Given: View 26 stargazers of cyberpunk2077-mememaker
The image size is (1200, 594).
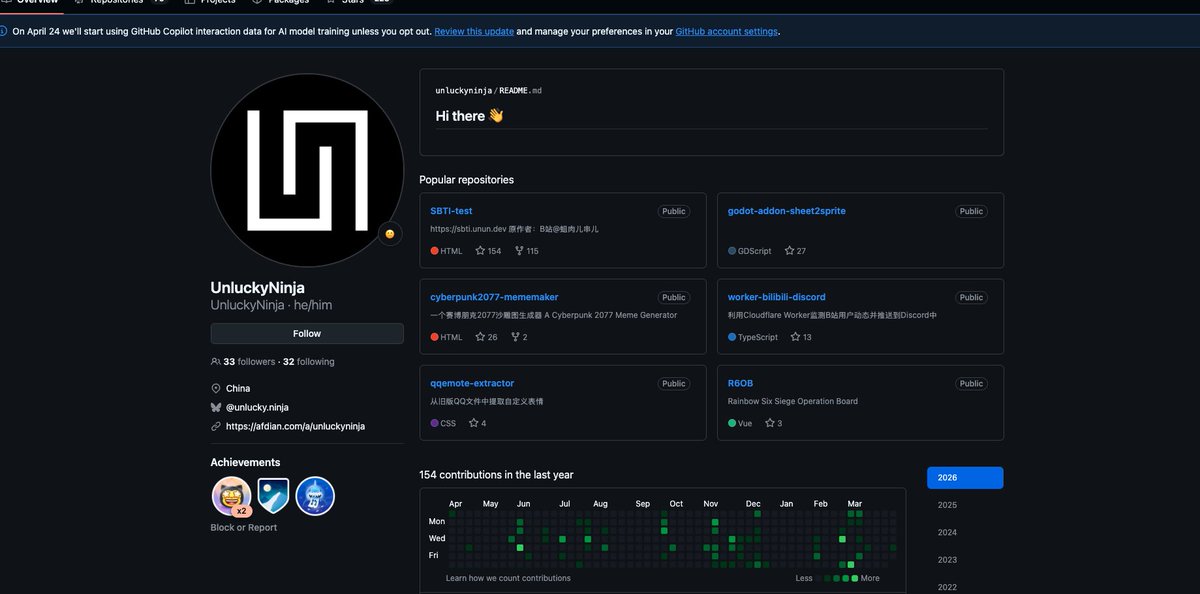Looking at the screenshot, I should click(x=486, y=337).
